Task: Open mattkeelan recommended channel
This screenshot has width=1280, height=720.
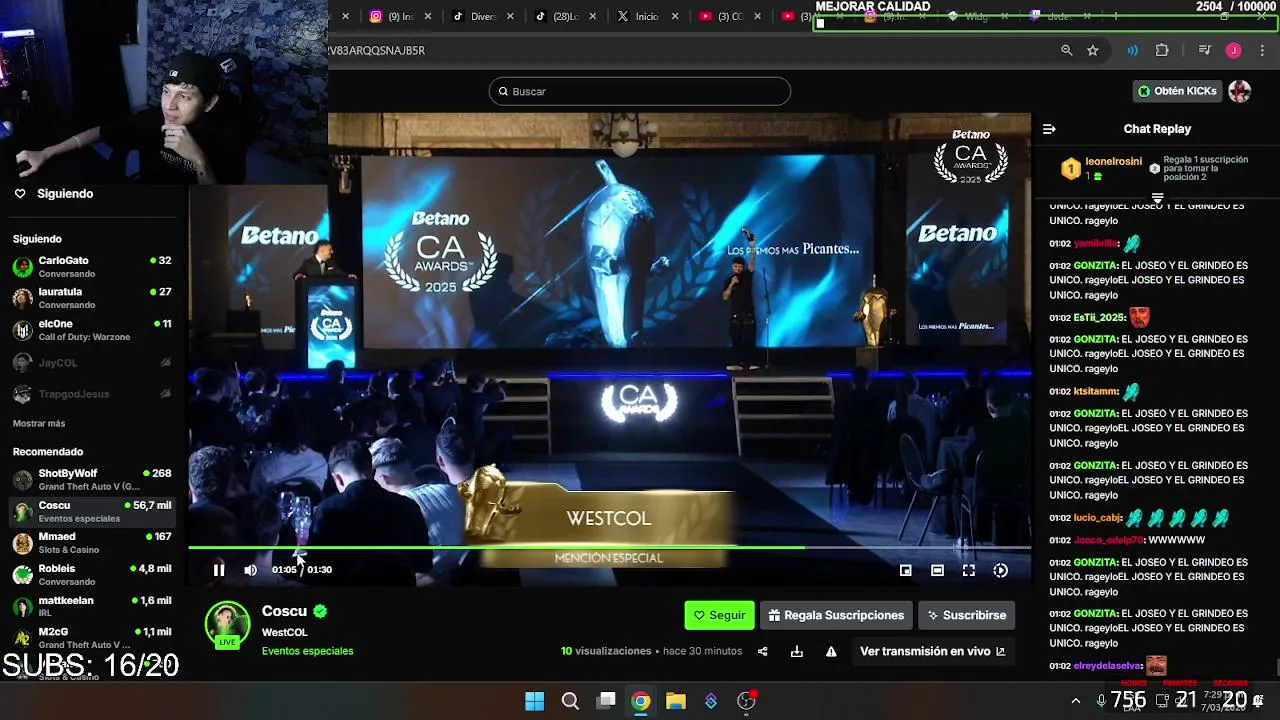Action: pyautogui.click(x=92, y=607)
